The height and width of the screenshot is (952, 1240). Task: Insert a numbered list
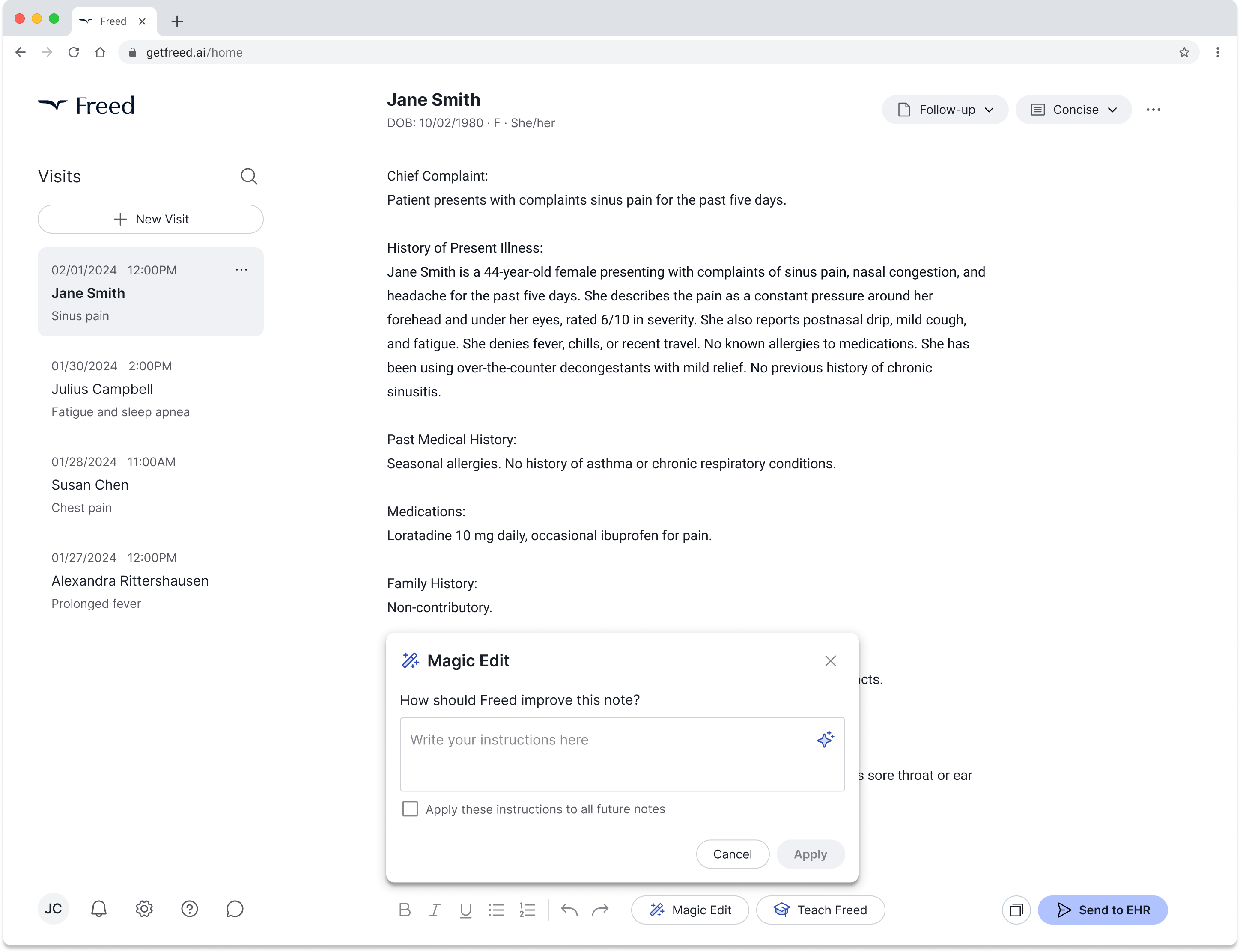(x=527, y=910)
